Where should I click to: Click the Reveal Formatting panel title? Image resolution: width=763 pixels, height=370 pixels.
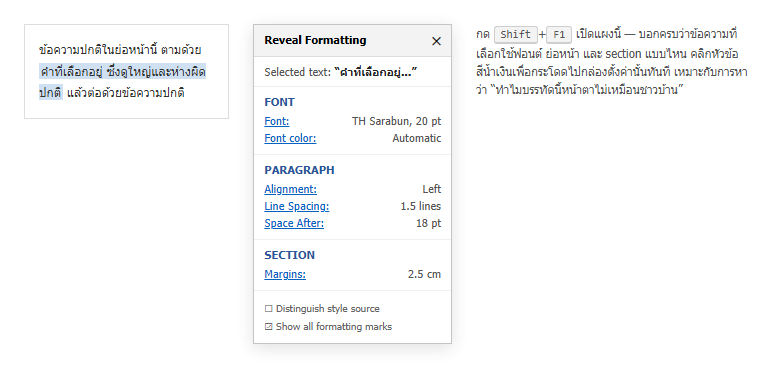(315, 40)
